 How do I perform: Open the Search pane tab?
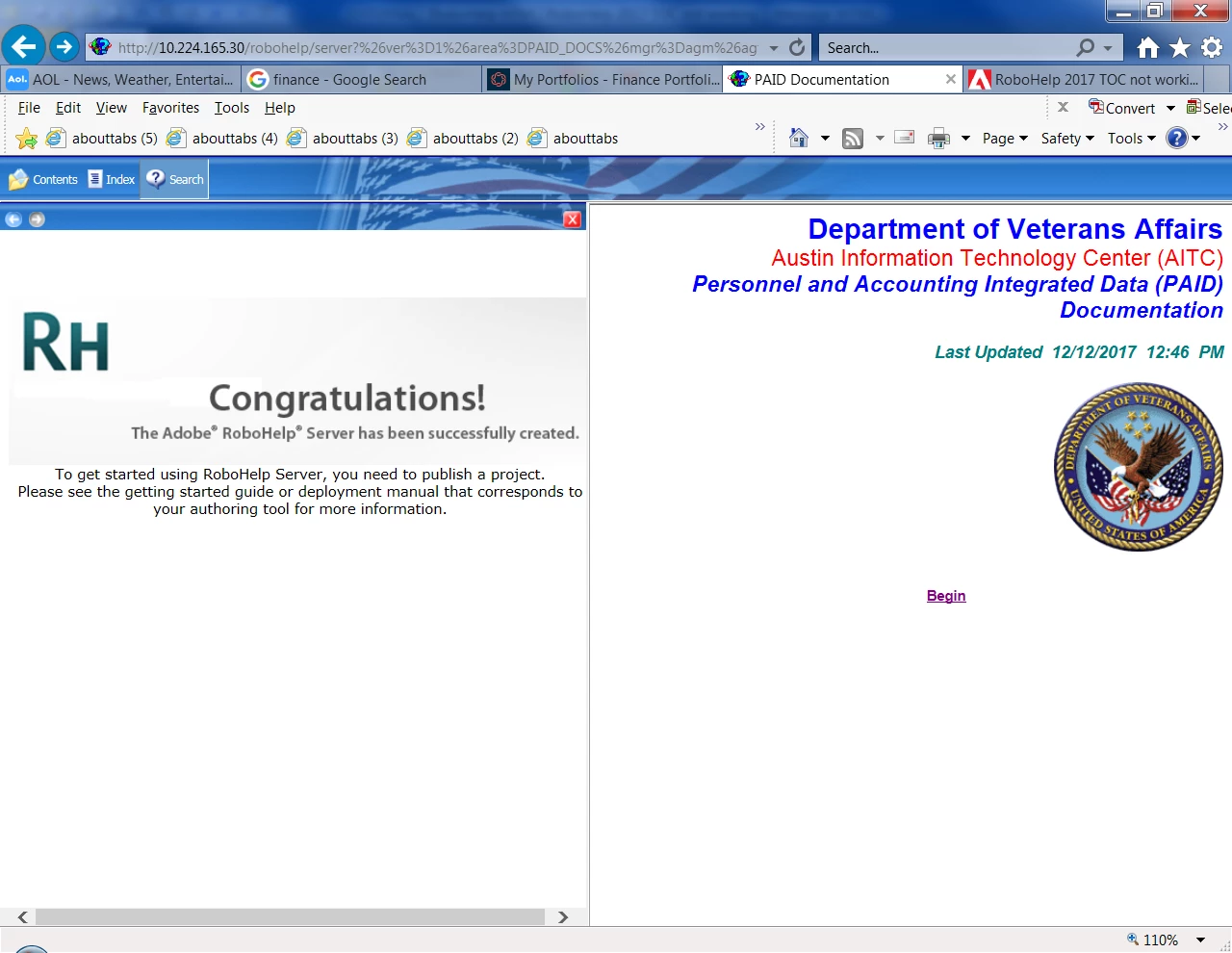click(174, 179)
